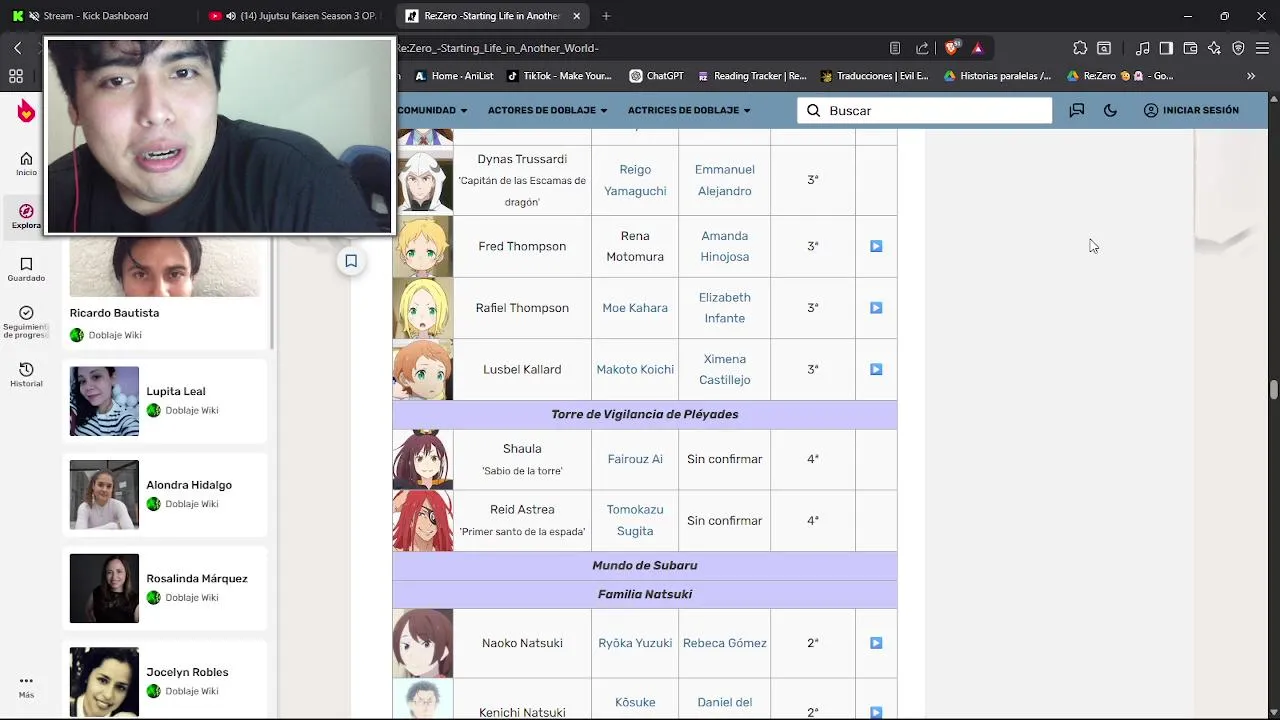Click the share page icon in address bar
The width and height of the screenshot is (1280, 720).
click(x=922, y=48)
